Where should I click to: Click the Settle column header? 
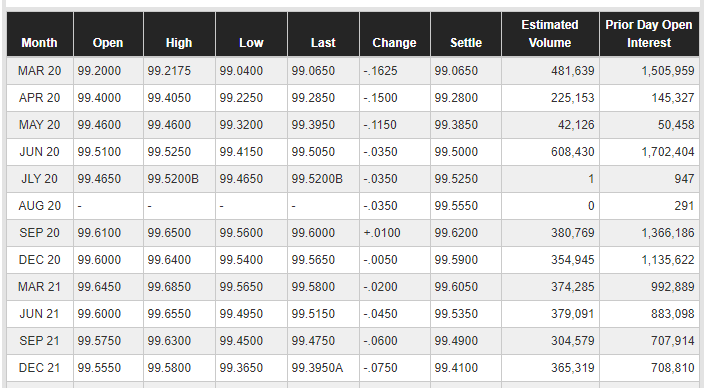pyautogui.click(x=466, y=34)
